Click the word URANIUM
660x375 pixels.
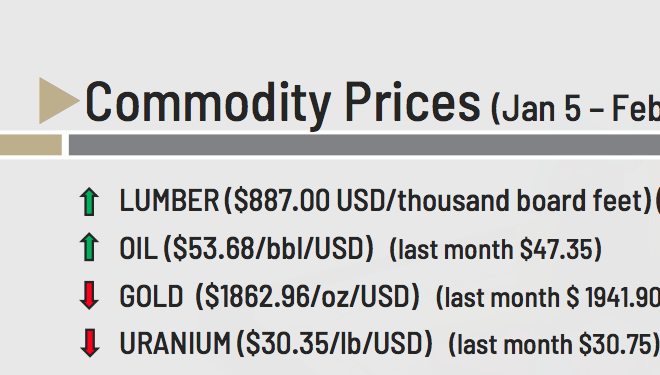tap(175, 343)
